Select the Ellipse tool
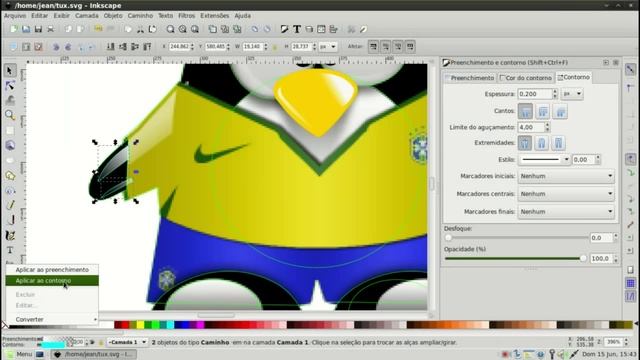 (x=10, y=160)
